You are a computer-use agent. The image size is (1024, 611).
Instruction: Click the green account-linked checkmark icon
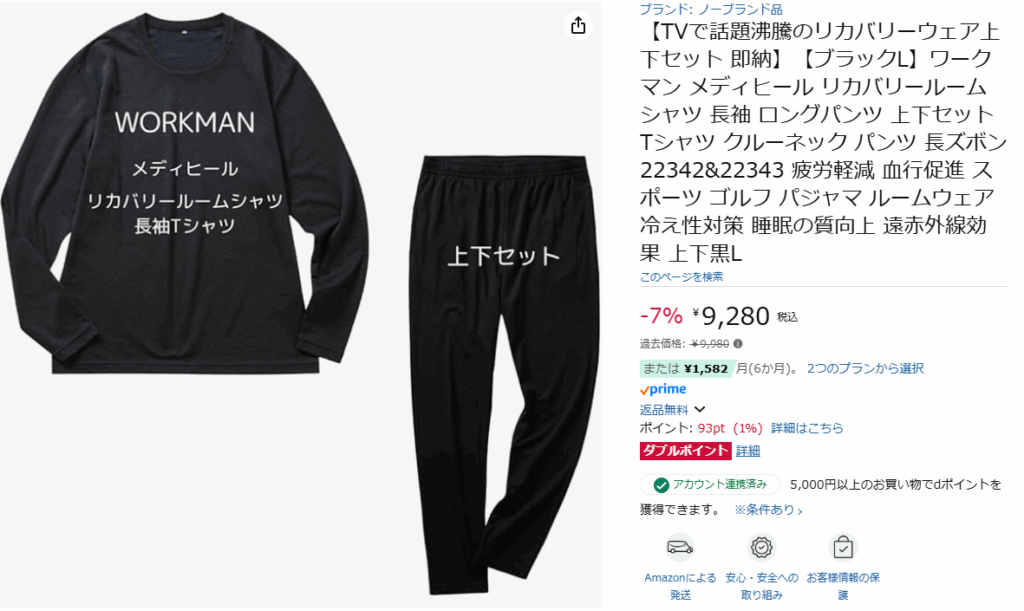pos(661,485)
